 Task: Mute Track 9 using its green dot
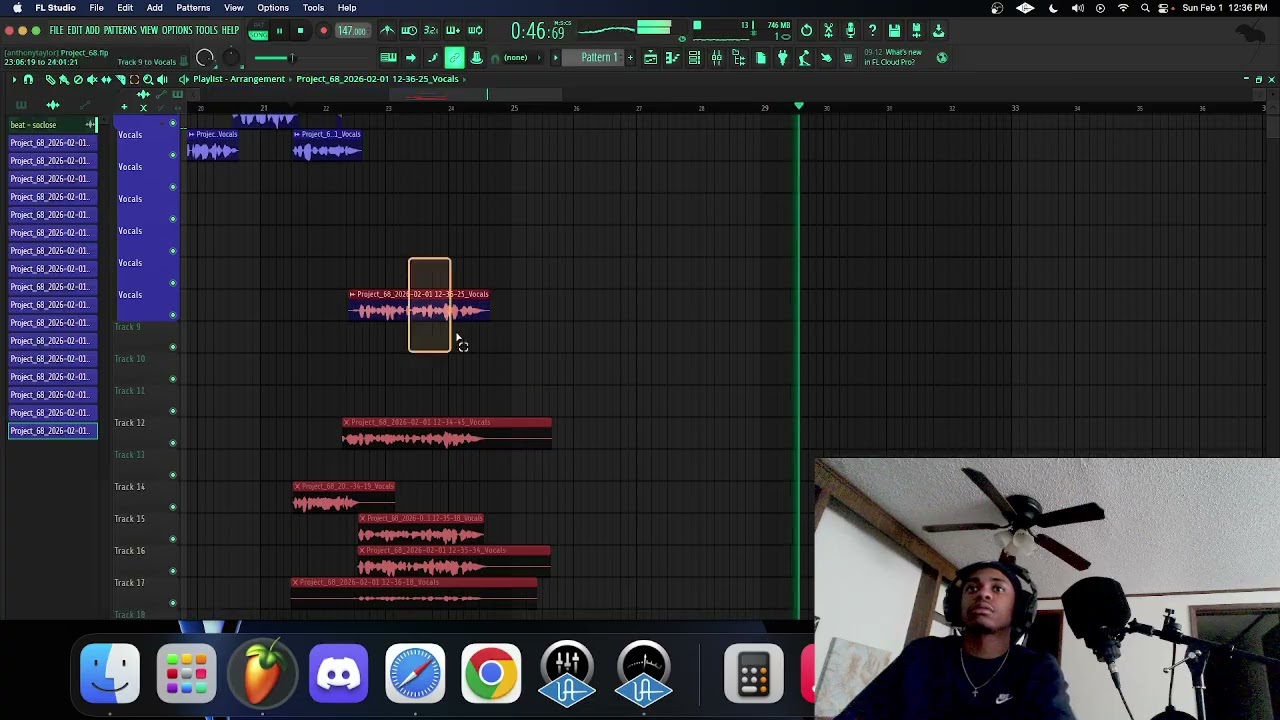tap(173, 347)
